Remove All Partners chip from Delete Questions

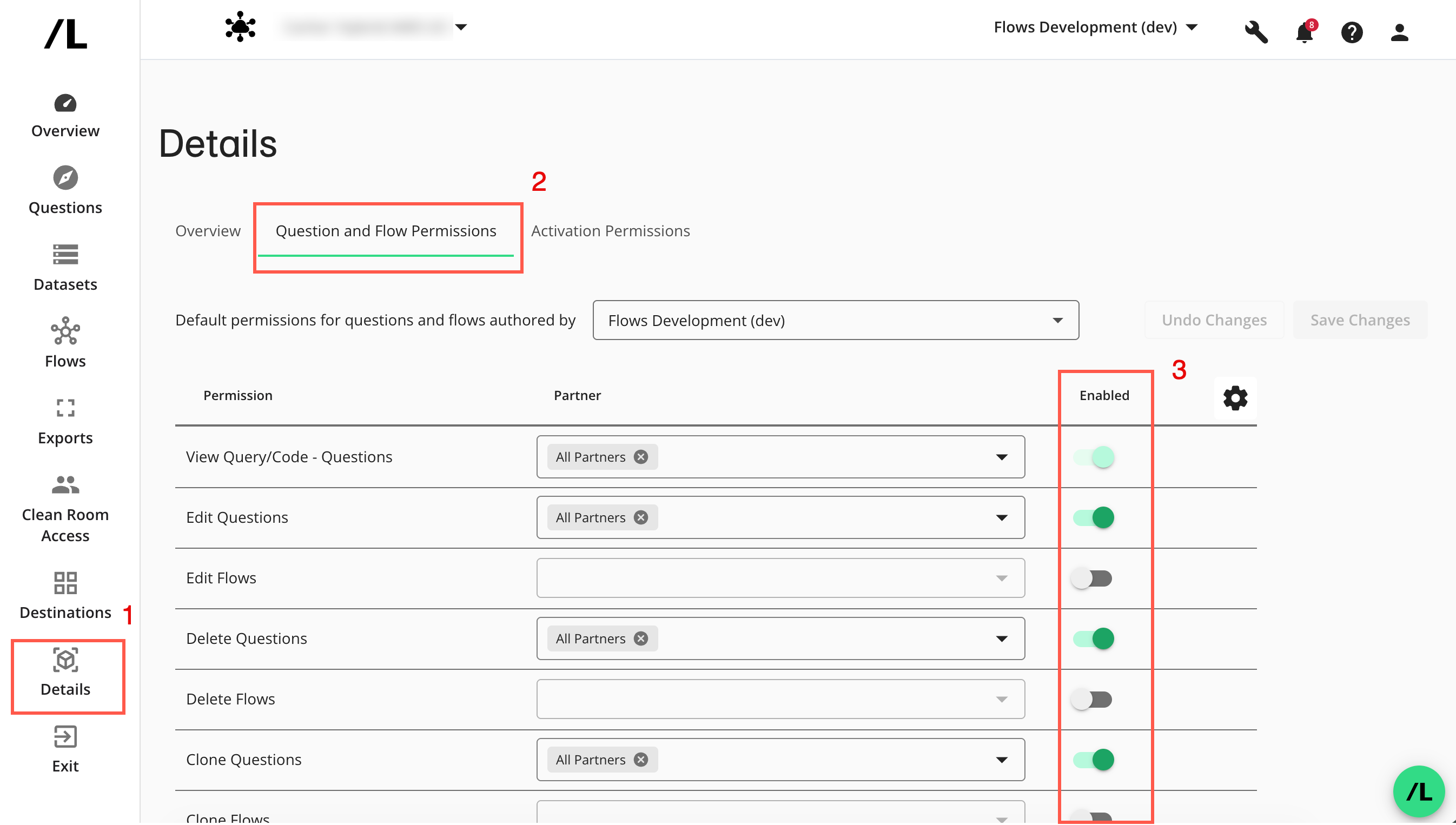(640, 639)
